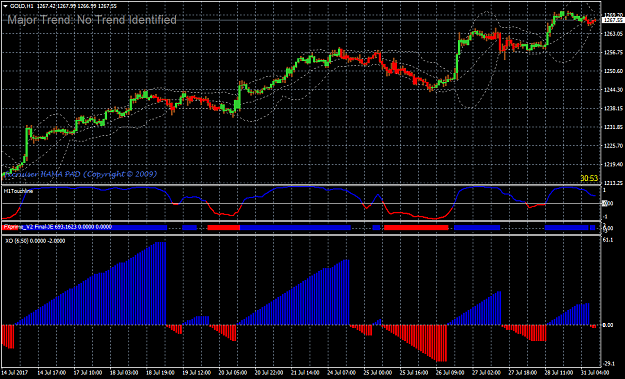Click price level 1244.30 on price axis

(x=613, y=90)
